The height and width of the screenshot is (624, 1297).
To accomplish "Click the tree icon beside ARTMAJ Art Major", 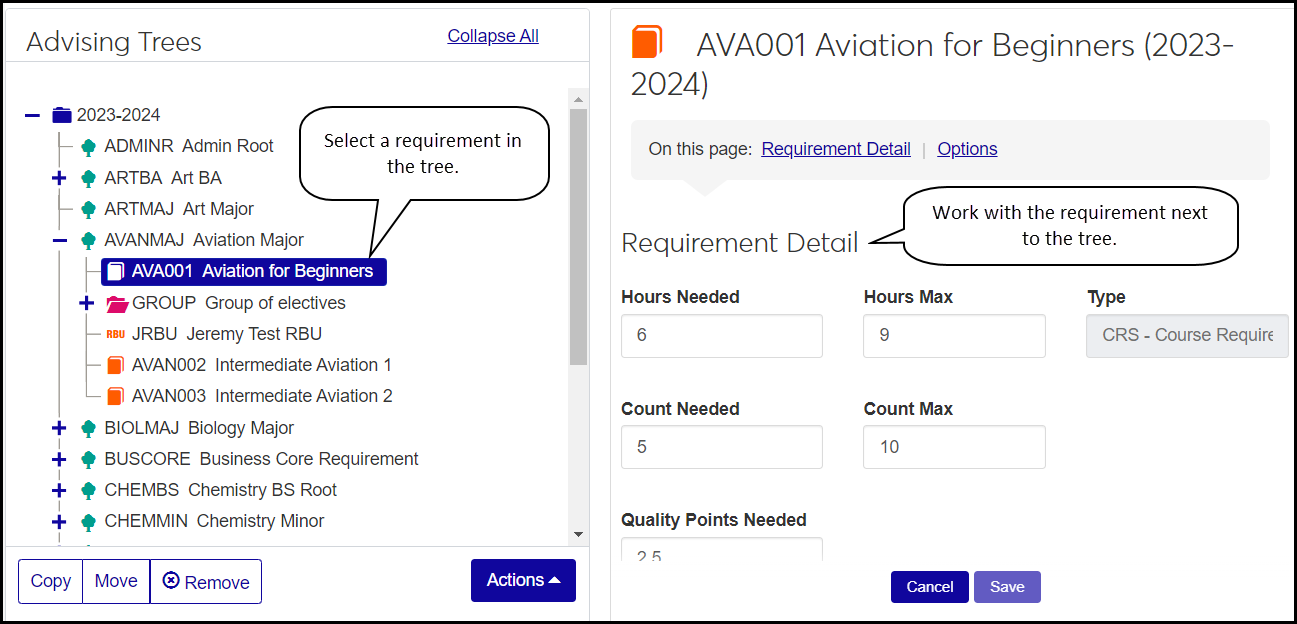I will tap(89, 209).
